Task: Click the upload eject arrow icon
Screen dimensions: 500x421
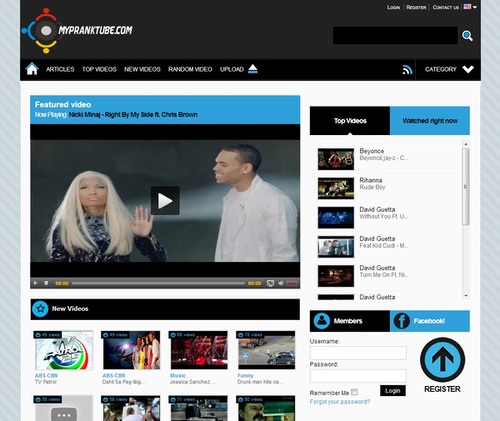Action: 253,69
